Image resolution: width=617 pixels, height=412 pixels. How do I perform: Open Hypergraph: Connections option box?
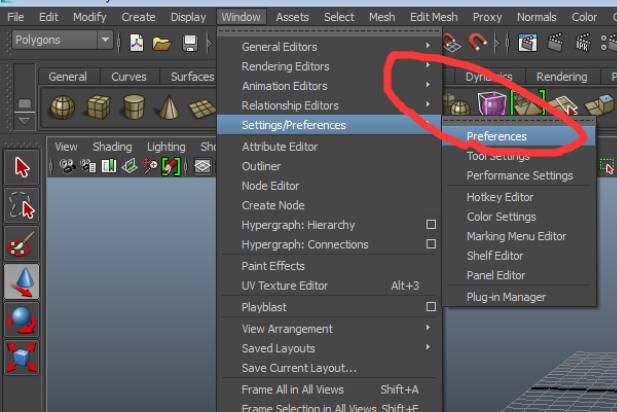[431, 244]
